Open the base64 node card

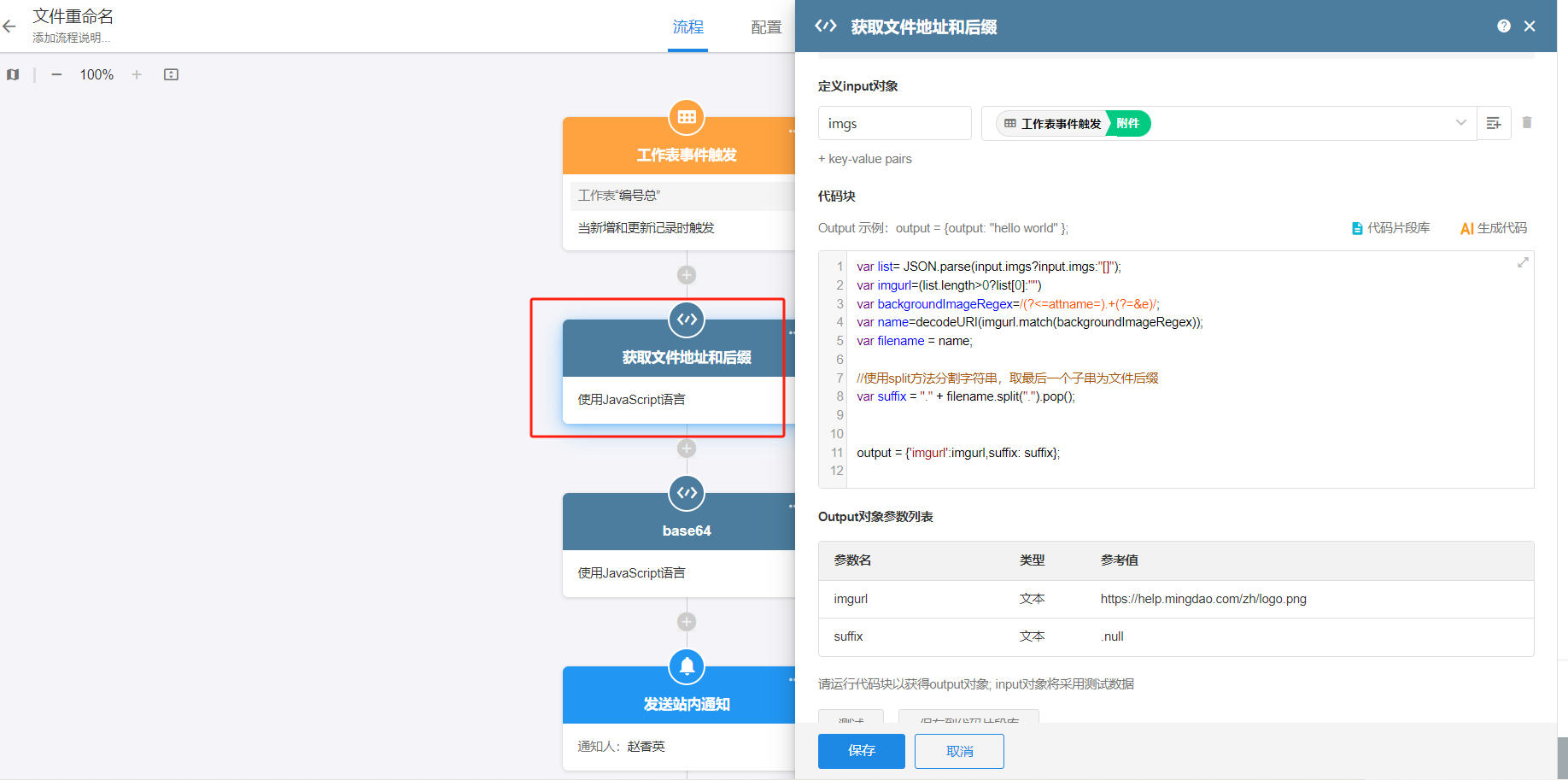(679, 545)
